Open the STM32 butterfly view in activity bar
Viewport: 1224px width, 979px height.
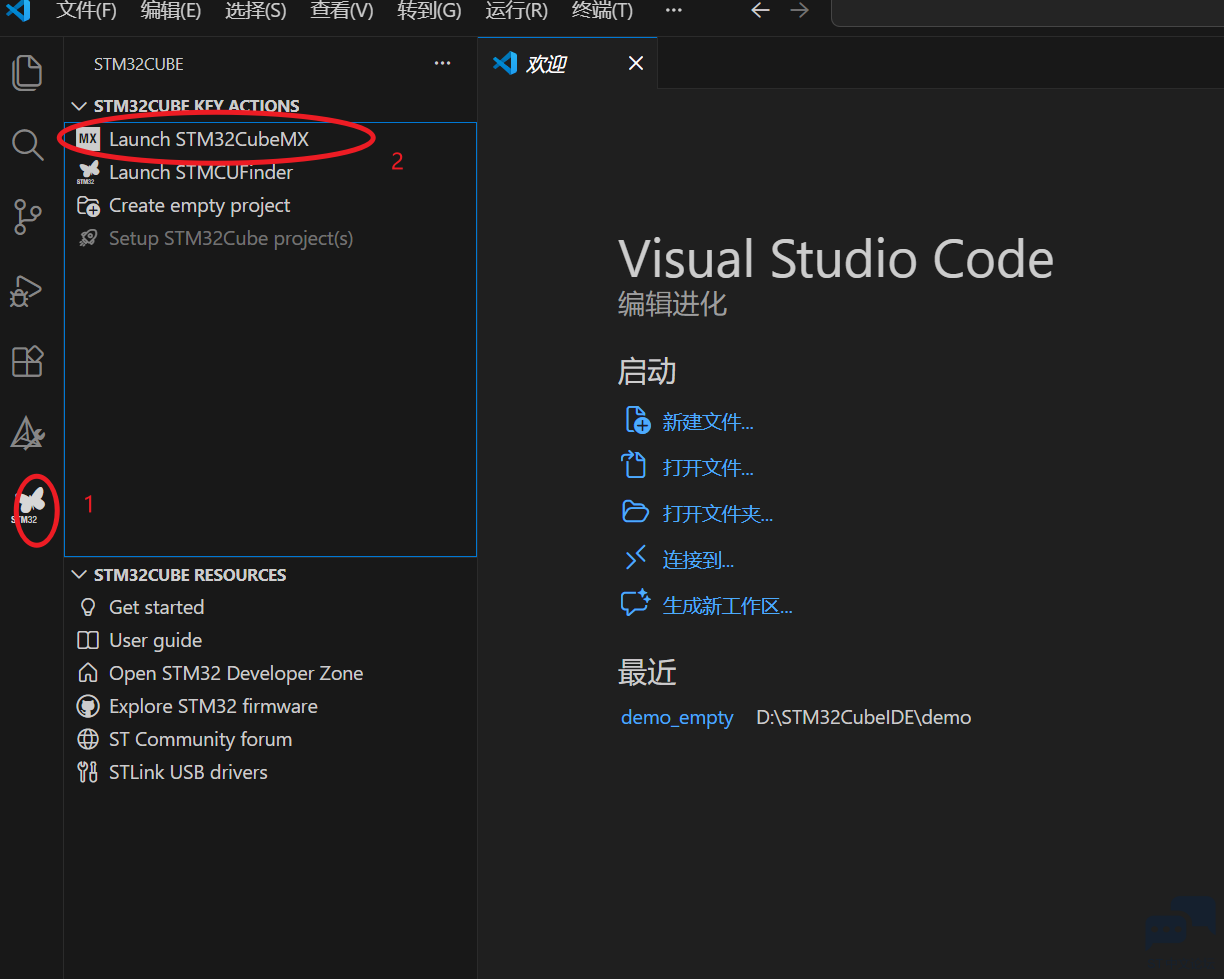(x=30, y=505)
